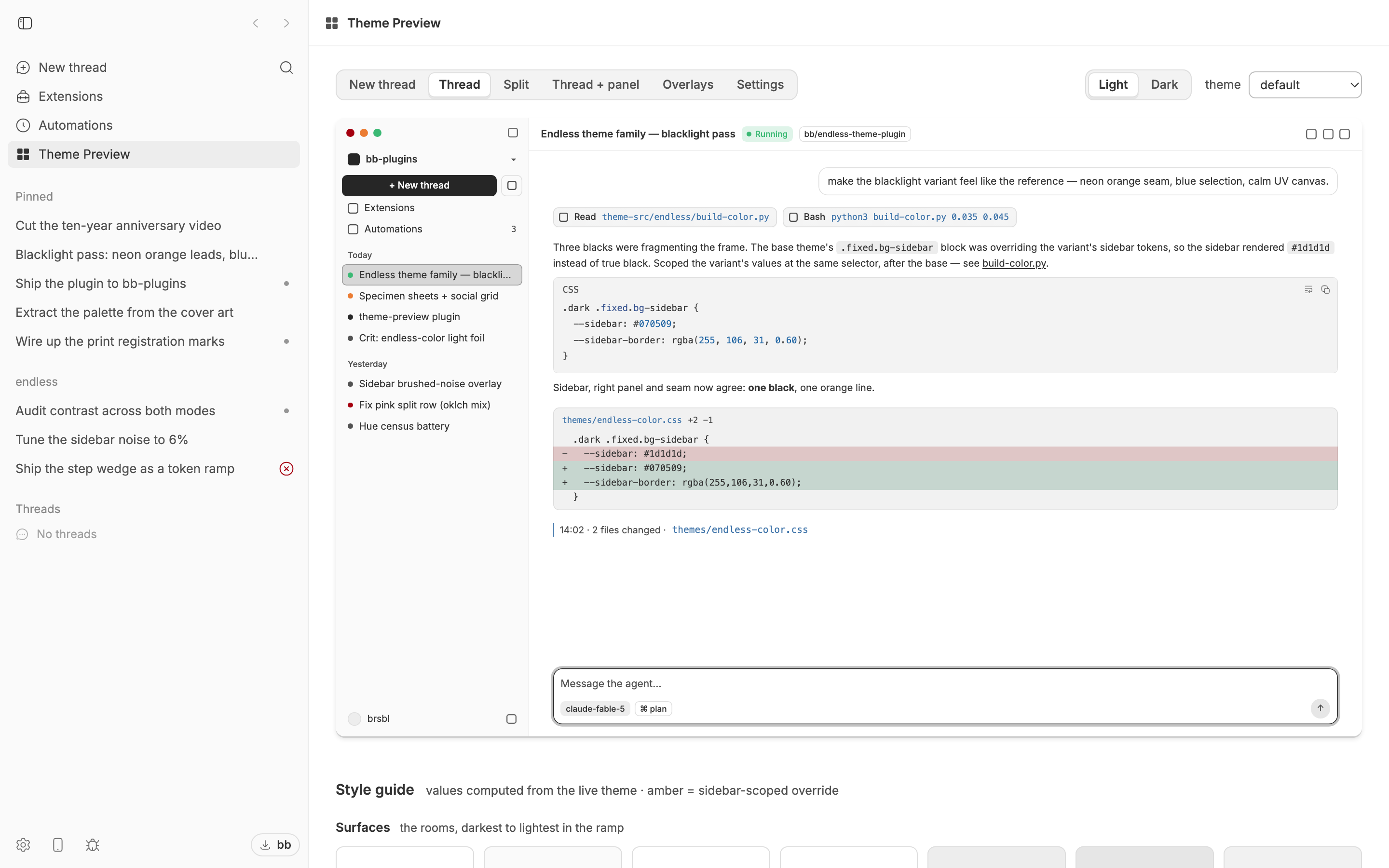This screenshot has width=1389, height=868.
Task: Open Extensions in the preview sidebar
Action: coord(432,208)
